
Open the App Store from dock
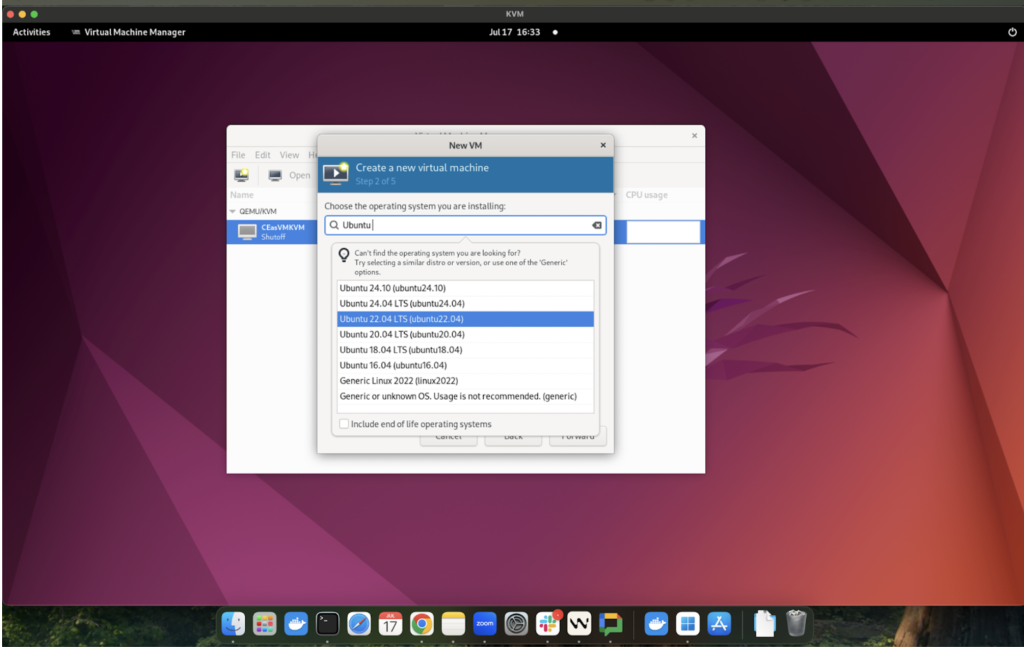click(718, 623)
